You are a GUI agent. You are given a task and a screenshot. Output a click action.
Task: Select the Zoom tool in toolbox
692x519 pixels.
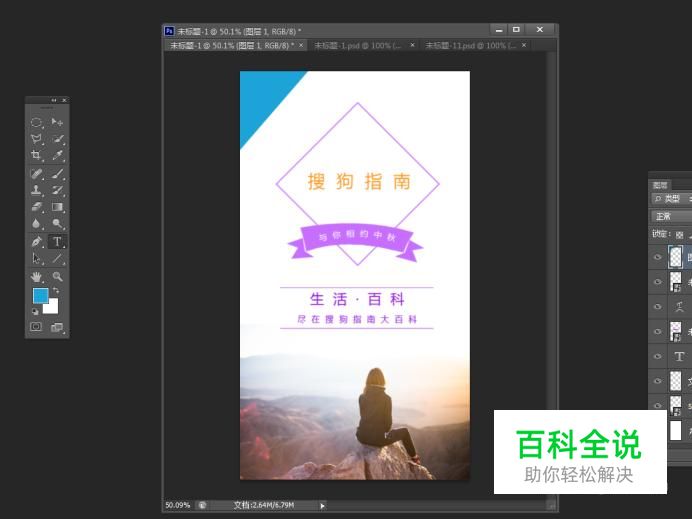pos(57,277)
